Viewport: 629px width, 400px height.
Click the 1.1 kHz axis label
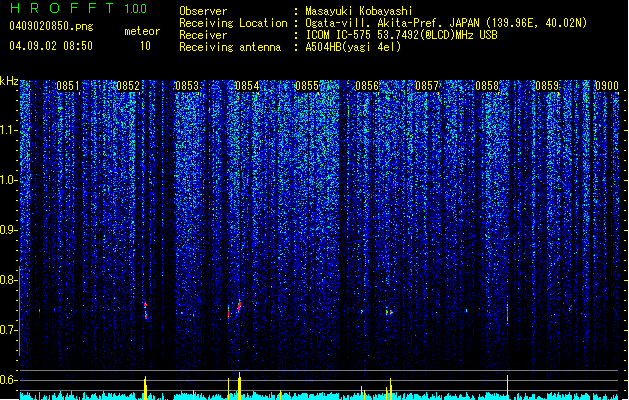[9, 131]
